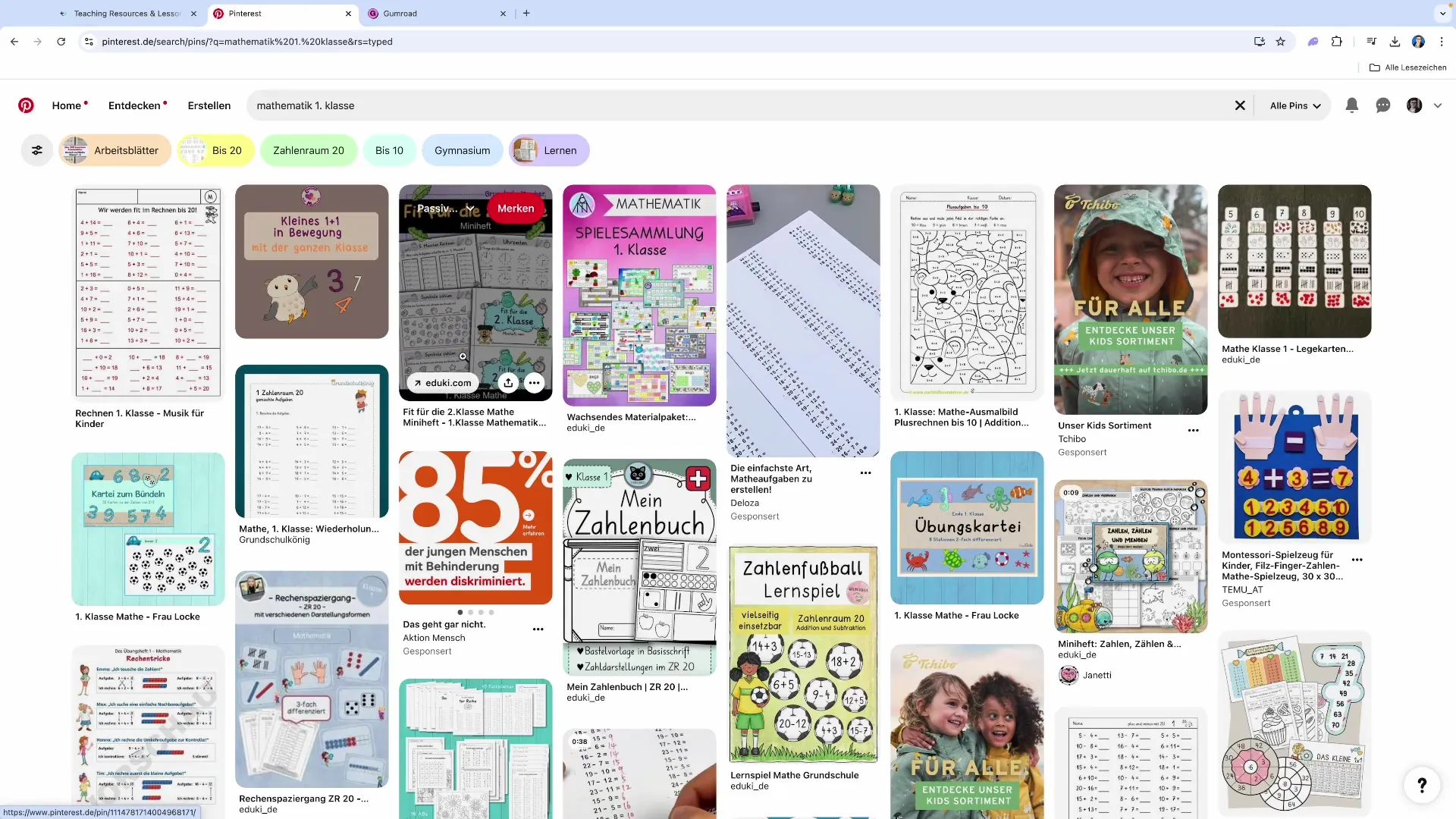Open the eduki.com link on pin
The image size is (1456, 819).
(442, 383)
